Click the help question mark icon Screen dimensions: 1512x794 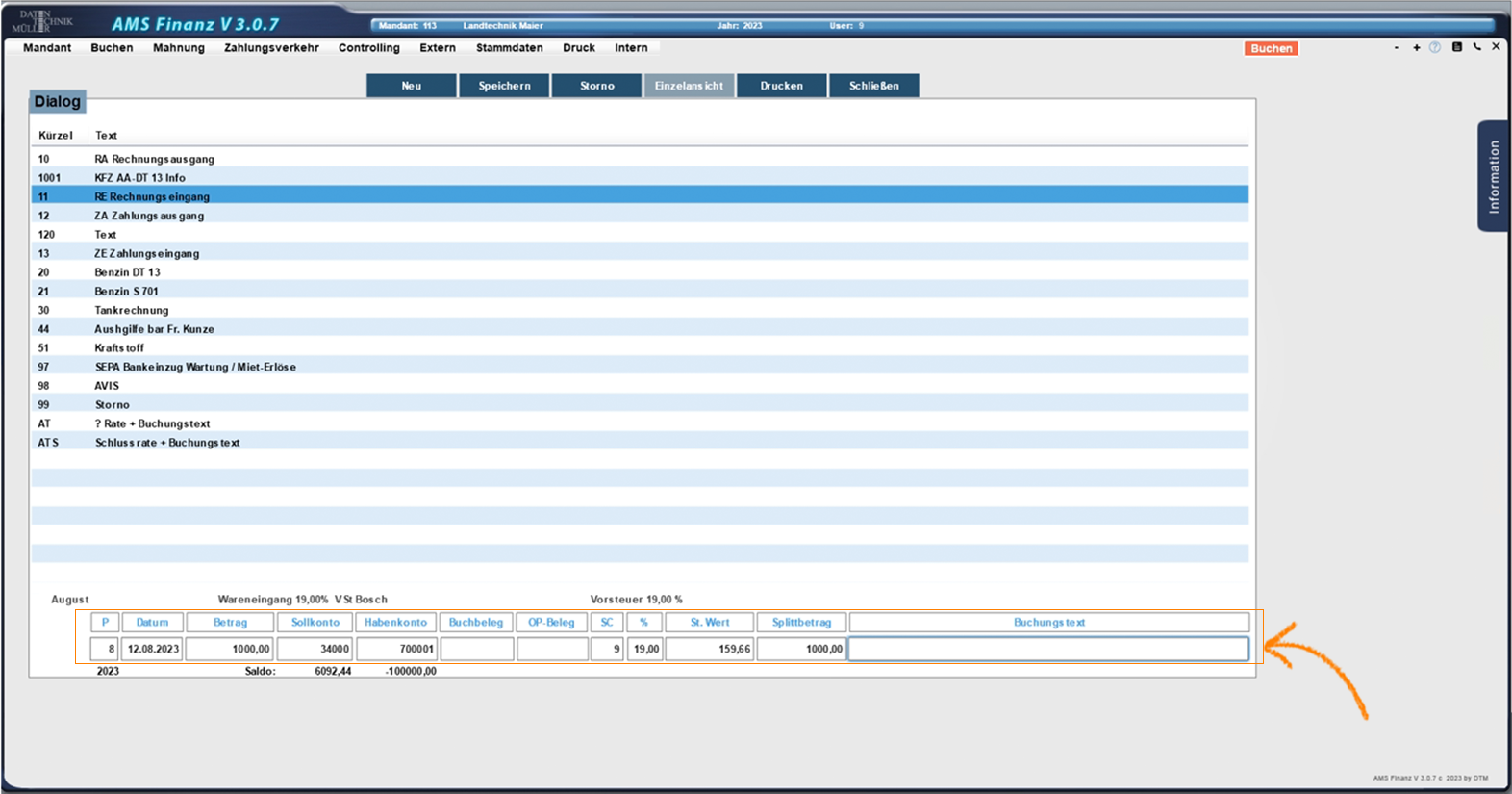pos(1435,47)
